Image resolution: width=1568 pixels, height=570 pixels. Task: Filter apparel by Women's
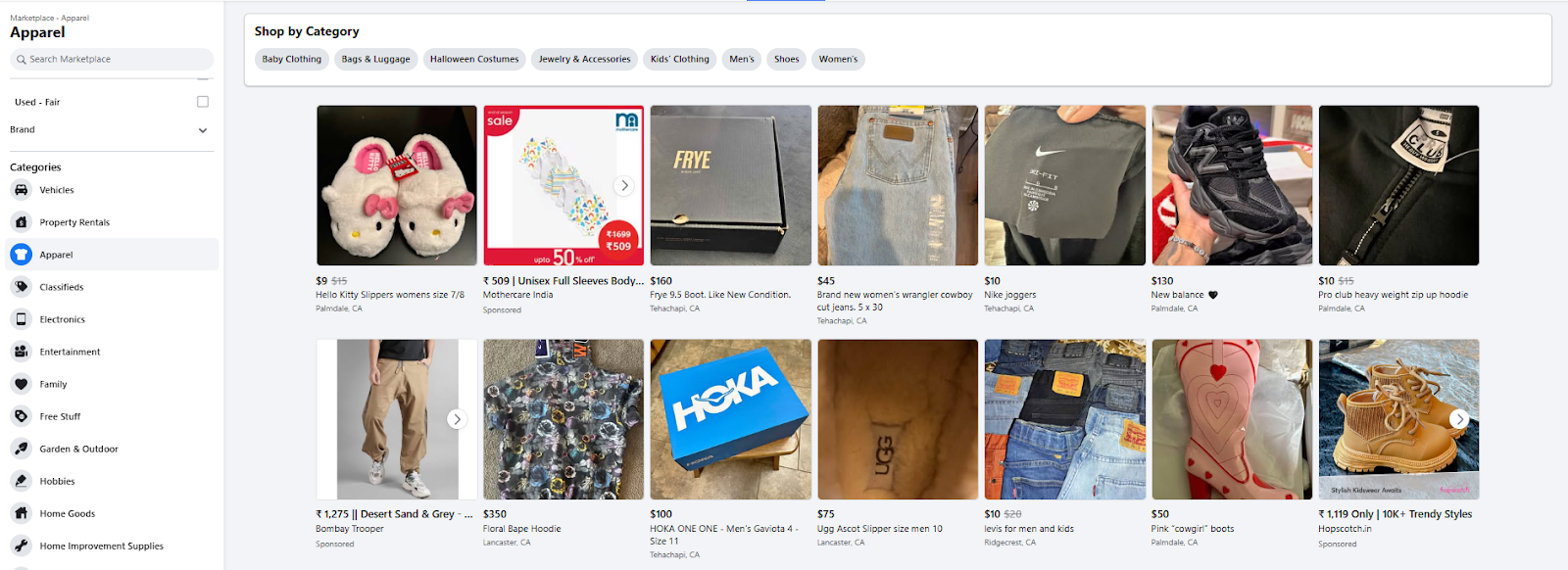[838, 59]
